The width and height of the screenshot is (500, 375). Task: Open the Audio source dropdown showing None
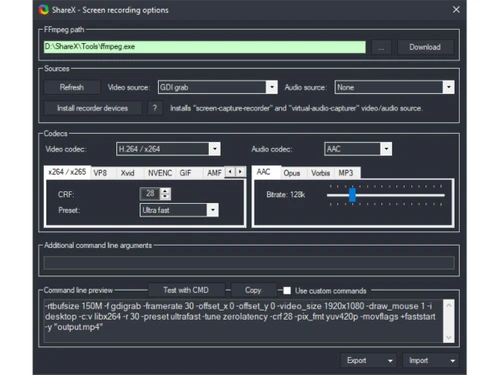tap(394, 87)
